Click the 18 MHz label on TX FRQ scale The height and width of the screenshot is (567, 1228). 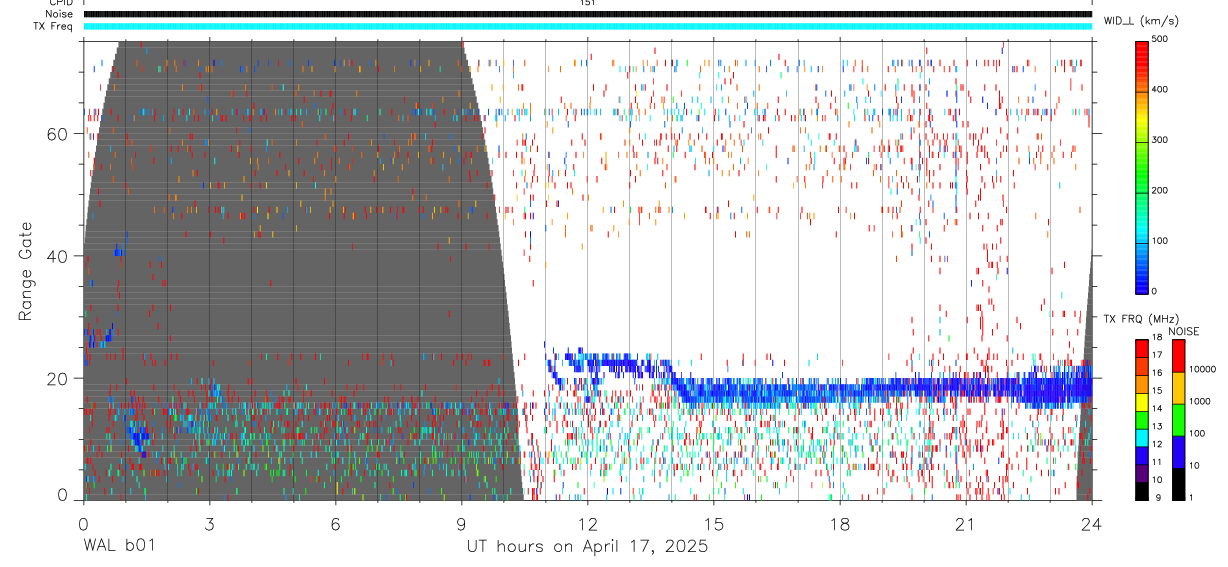coord(1157,338)
